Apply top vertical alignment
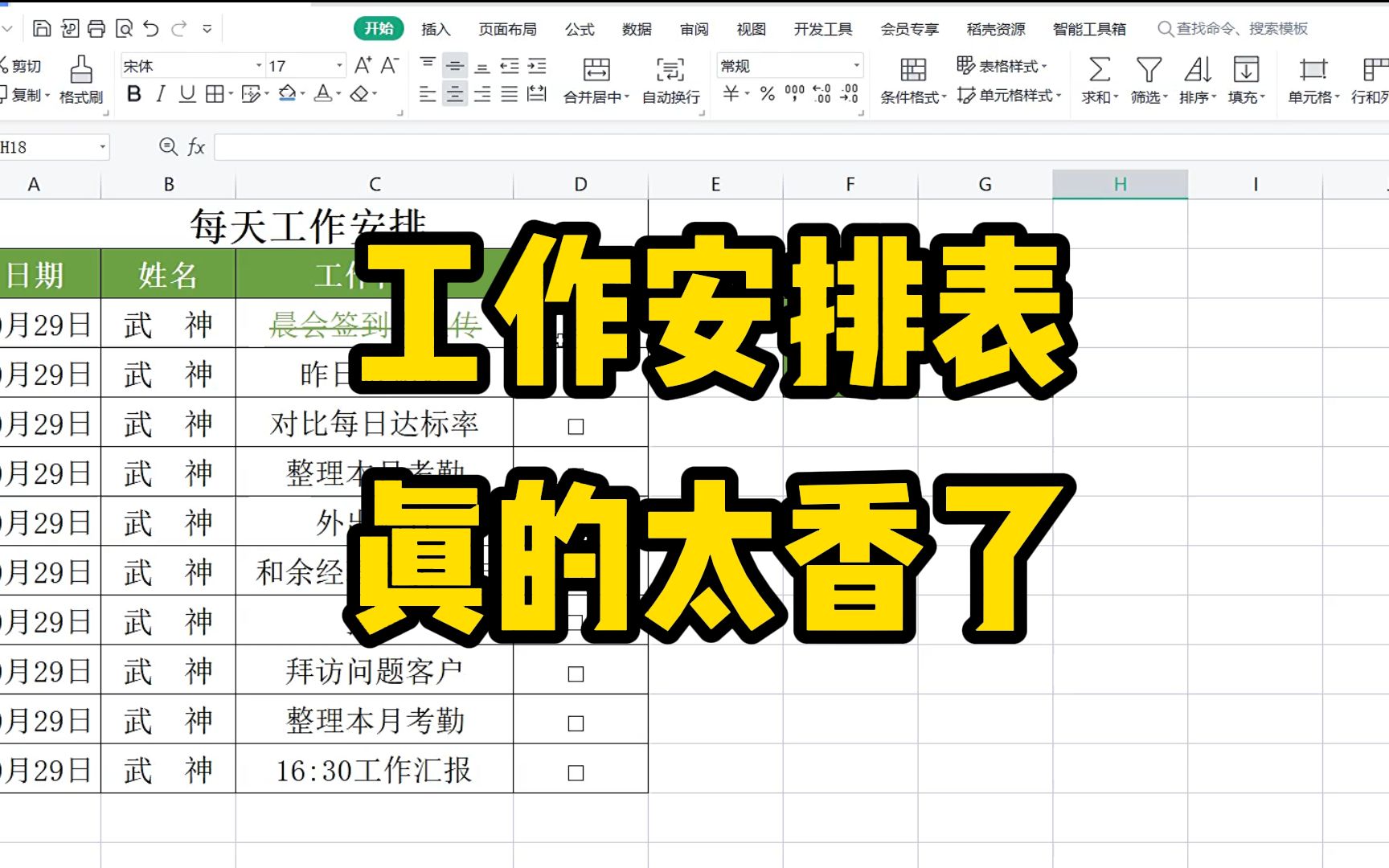Image resolution: width=1389 pixels, height=868 pixels. click(x=428, y=65)
